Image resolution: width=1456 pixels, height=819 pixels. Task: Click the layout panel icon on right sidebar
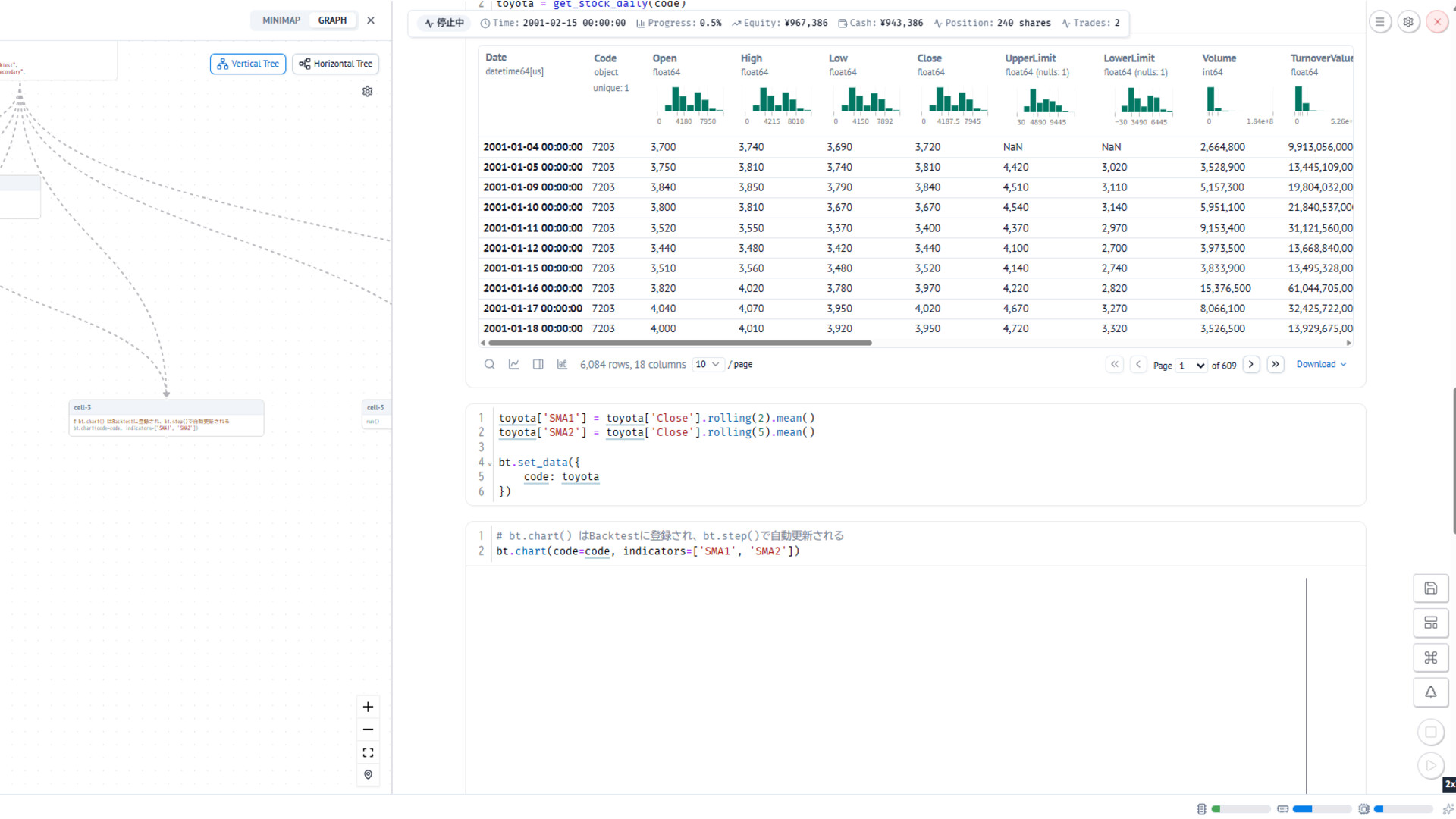1431,623
